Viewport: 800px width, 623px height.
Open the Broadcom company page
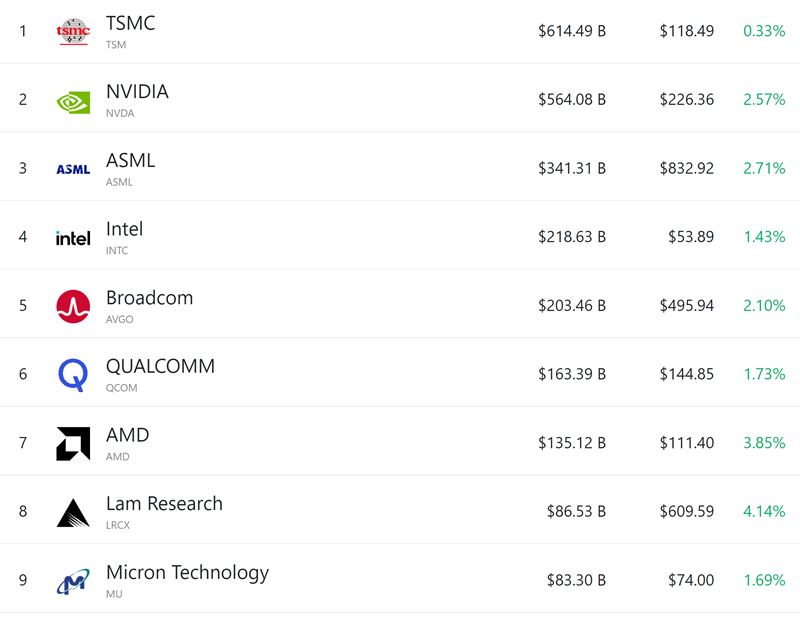(x=149, y=297)
